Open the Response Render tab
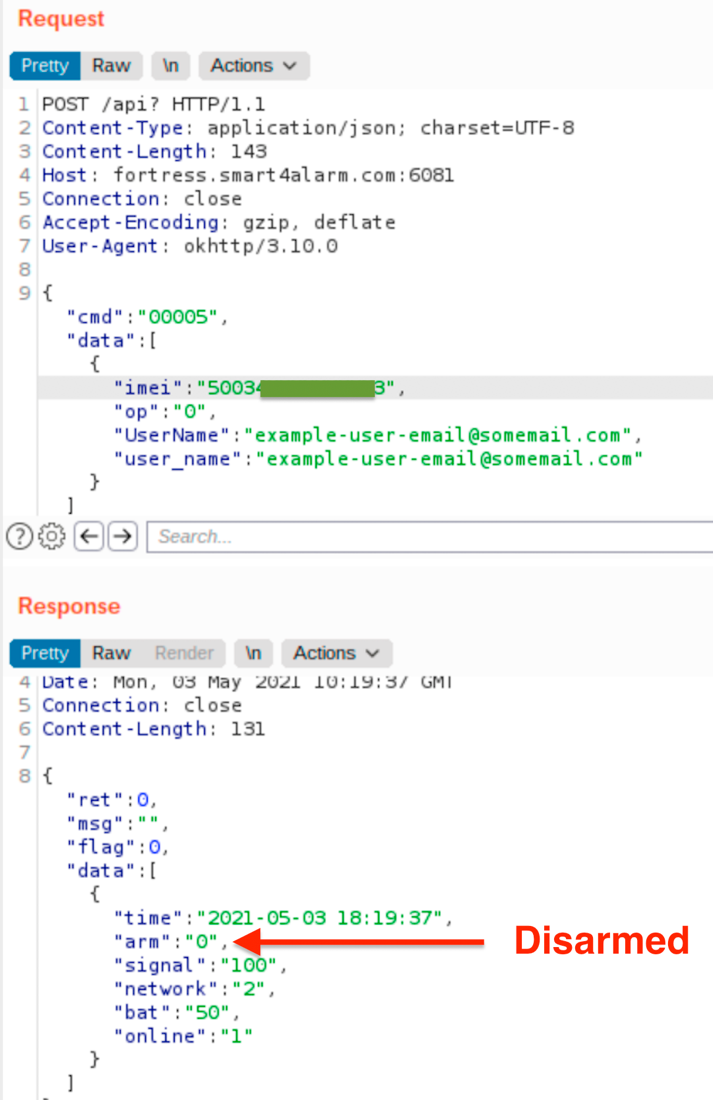 tap(184, 653)
